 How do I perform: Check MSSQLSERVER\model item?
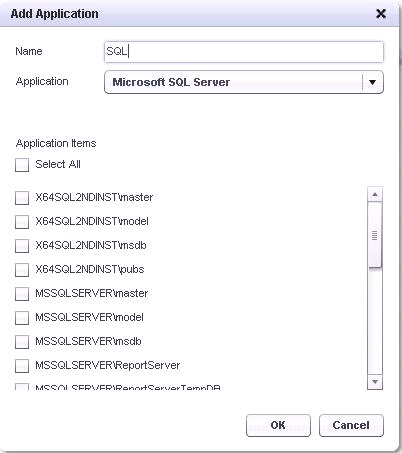[22, 318]
